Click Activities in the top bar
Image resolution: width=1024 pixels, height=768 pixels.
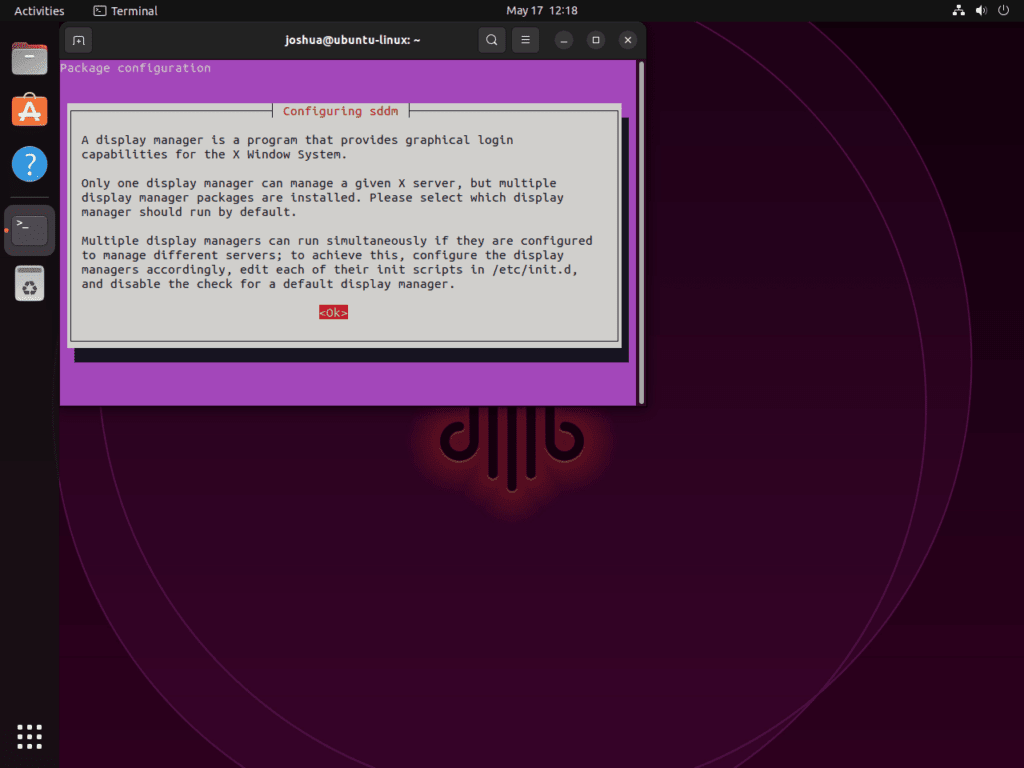[38, 10]
